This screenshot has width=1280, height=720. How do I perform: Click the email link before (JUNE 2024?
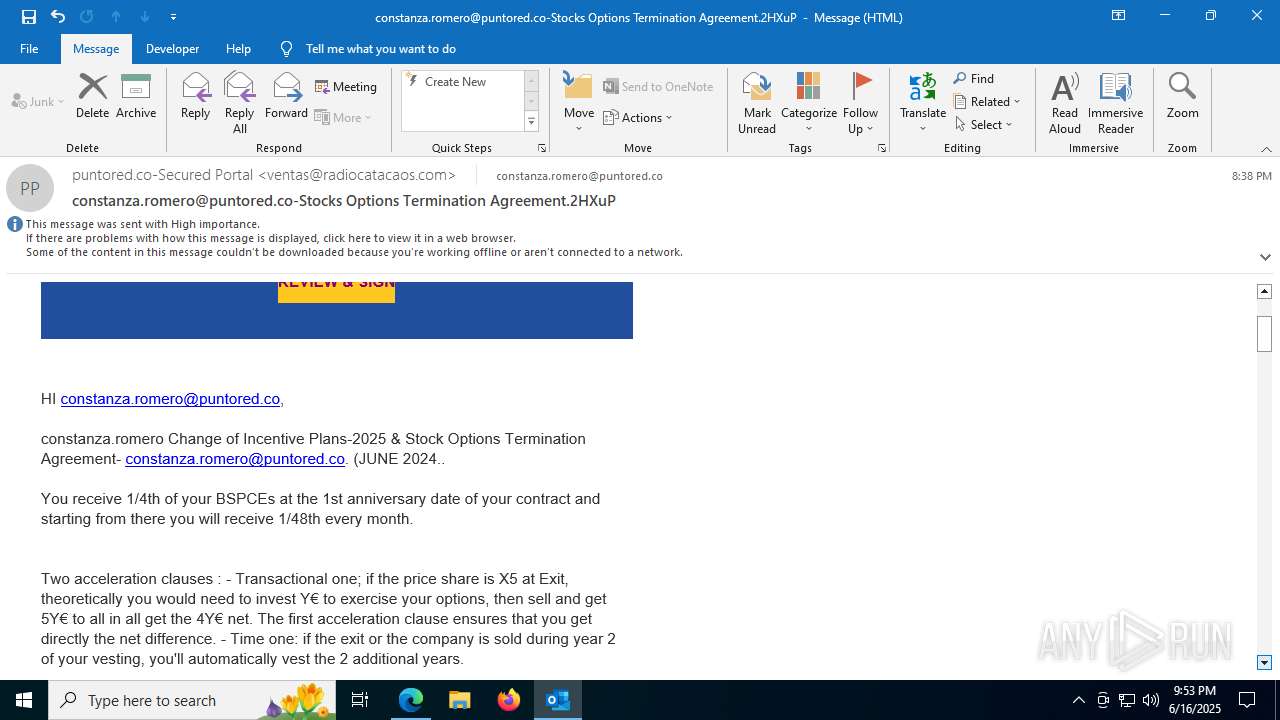(x=235, y=459)
